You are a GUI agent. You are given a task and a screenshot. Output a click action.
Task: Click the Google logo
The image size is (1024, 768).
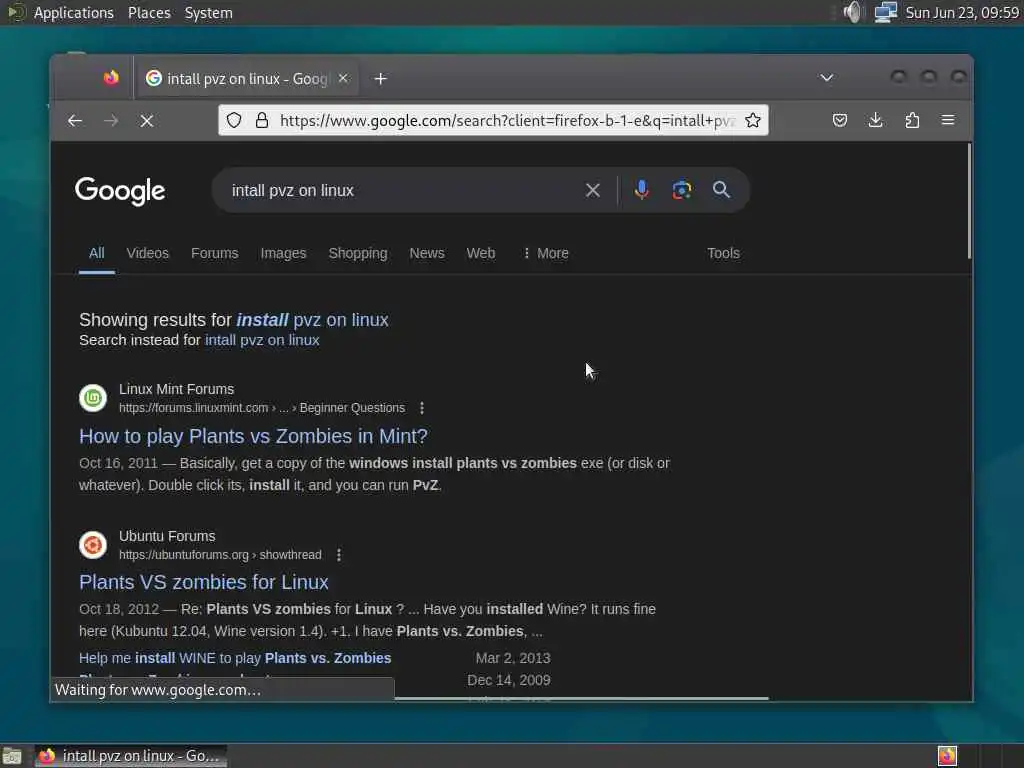point(120,191)
